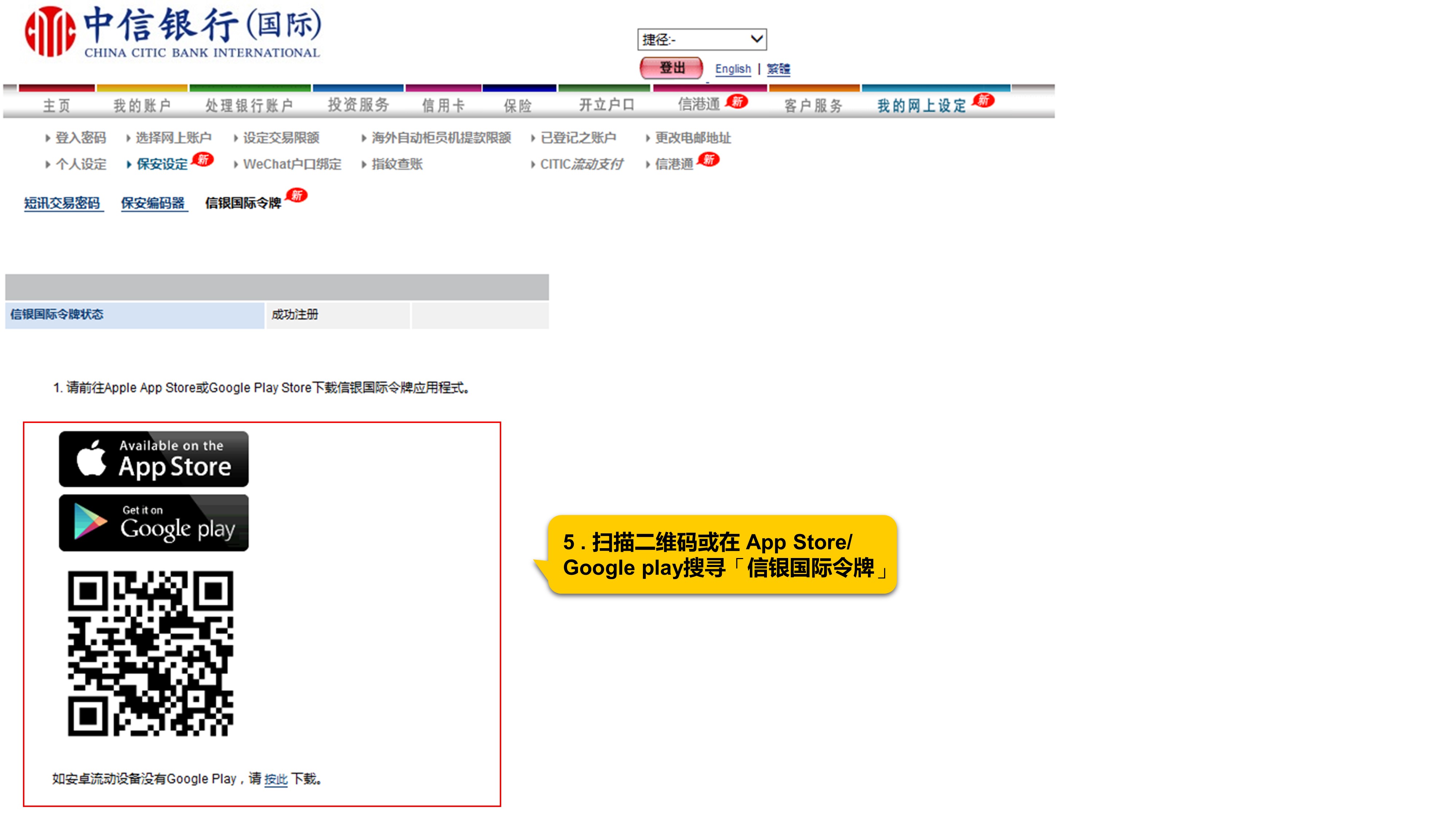Go to CITIC流动支付

click(x=582, y=165)
